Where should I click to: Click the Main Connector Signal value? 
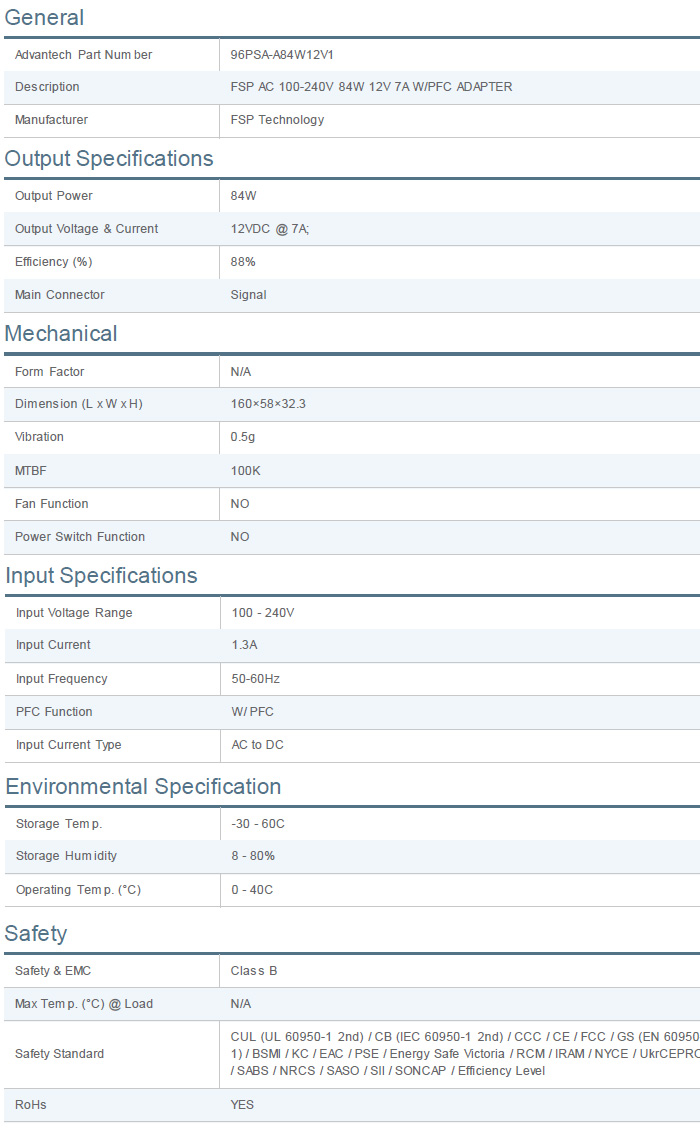click(x=248, y=295)
